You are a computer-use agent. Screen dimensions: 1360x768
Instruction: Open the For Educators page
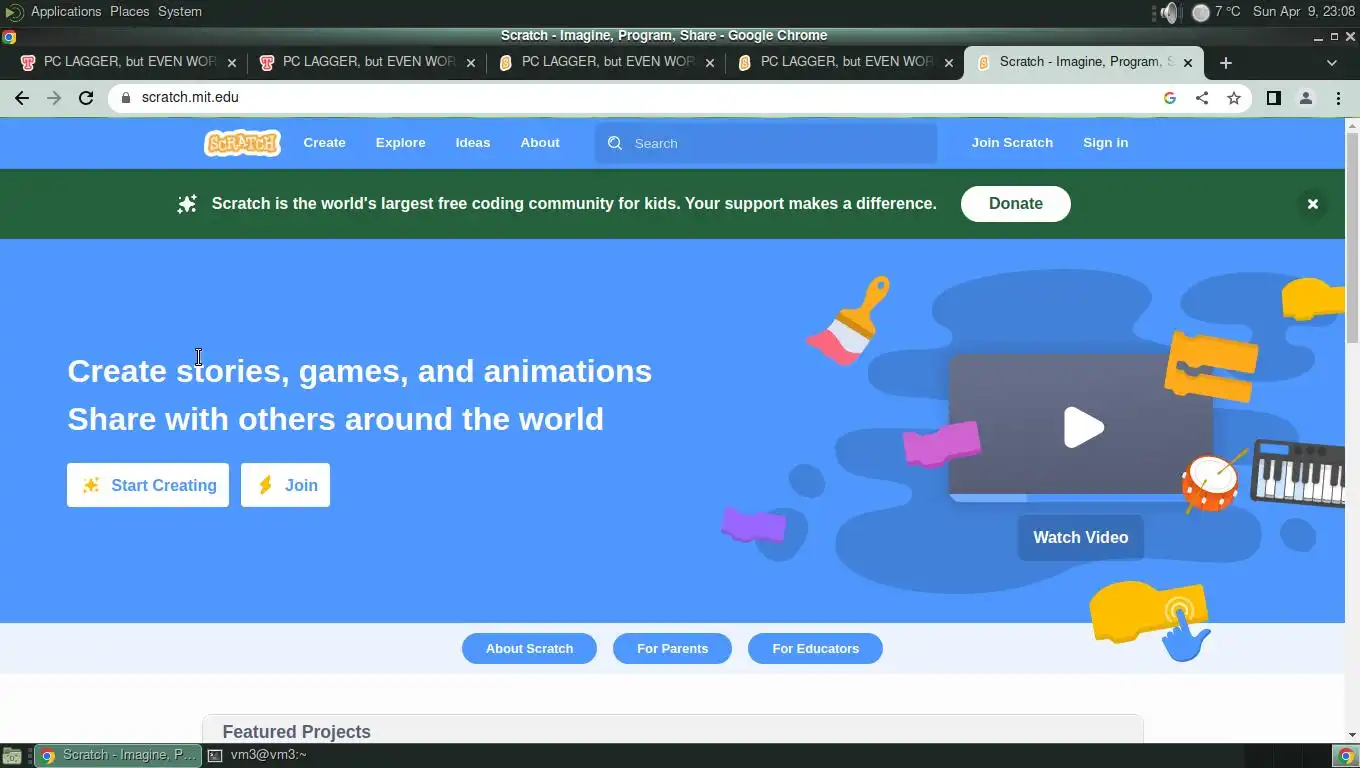(815, 648)
